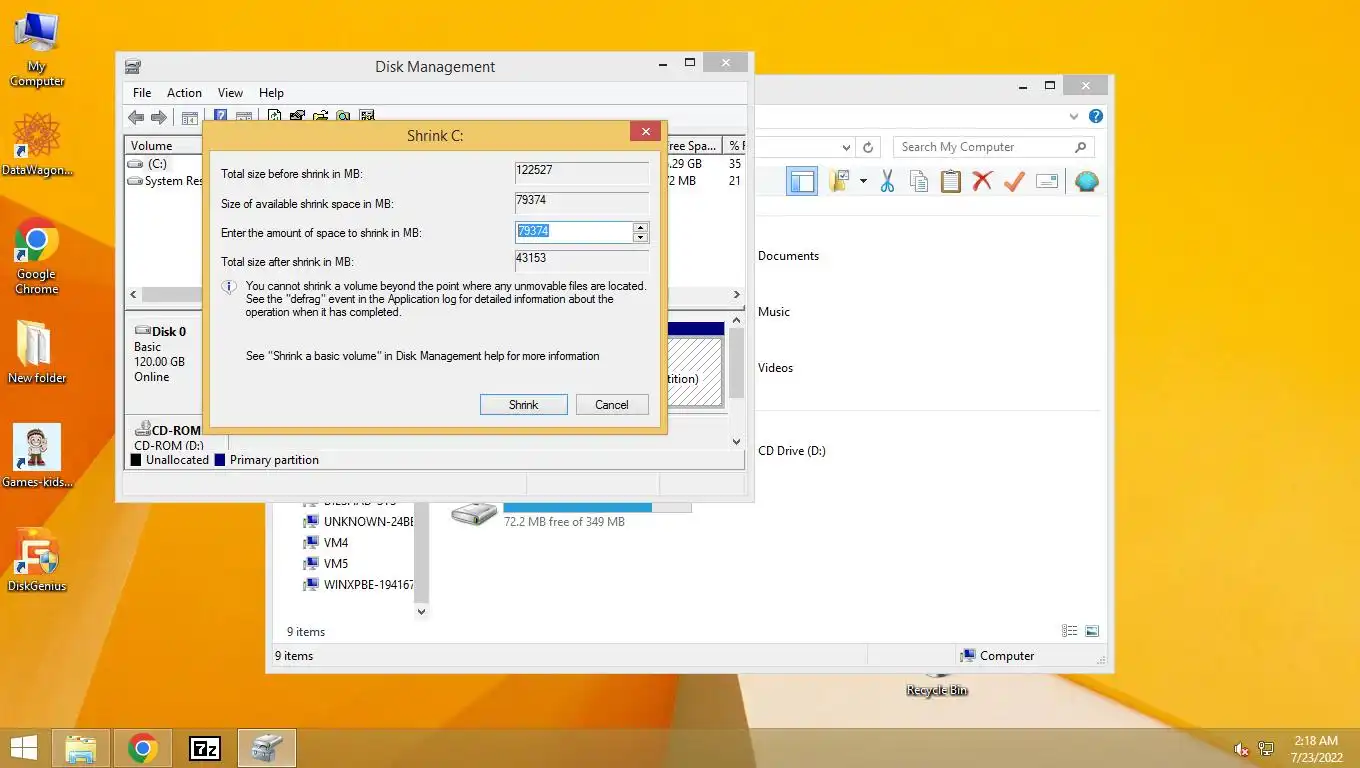1360x768 pixels.
Task: Select CD Drive (D:) in Explorer
Action: pyautogui.click(x=792, y=451)
